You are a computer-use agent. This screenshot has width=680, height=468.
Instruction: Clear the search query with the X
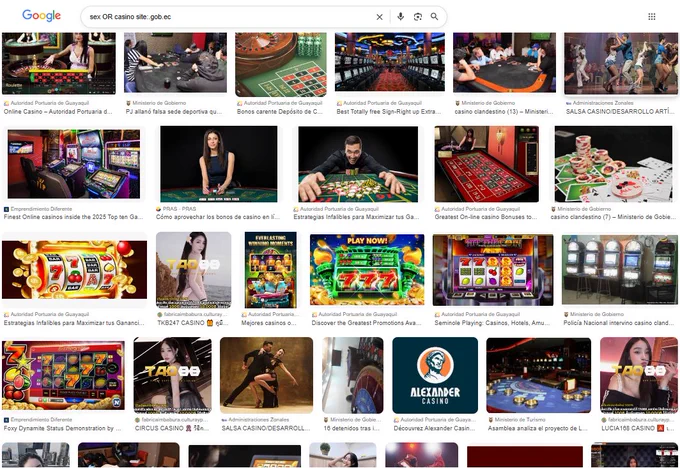(x=379, y=17)
